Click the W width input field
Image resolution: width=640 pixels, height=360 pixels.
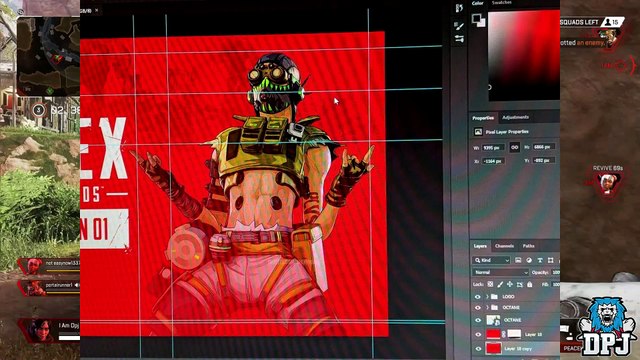pos(493,147)
